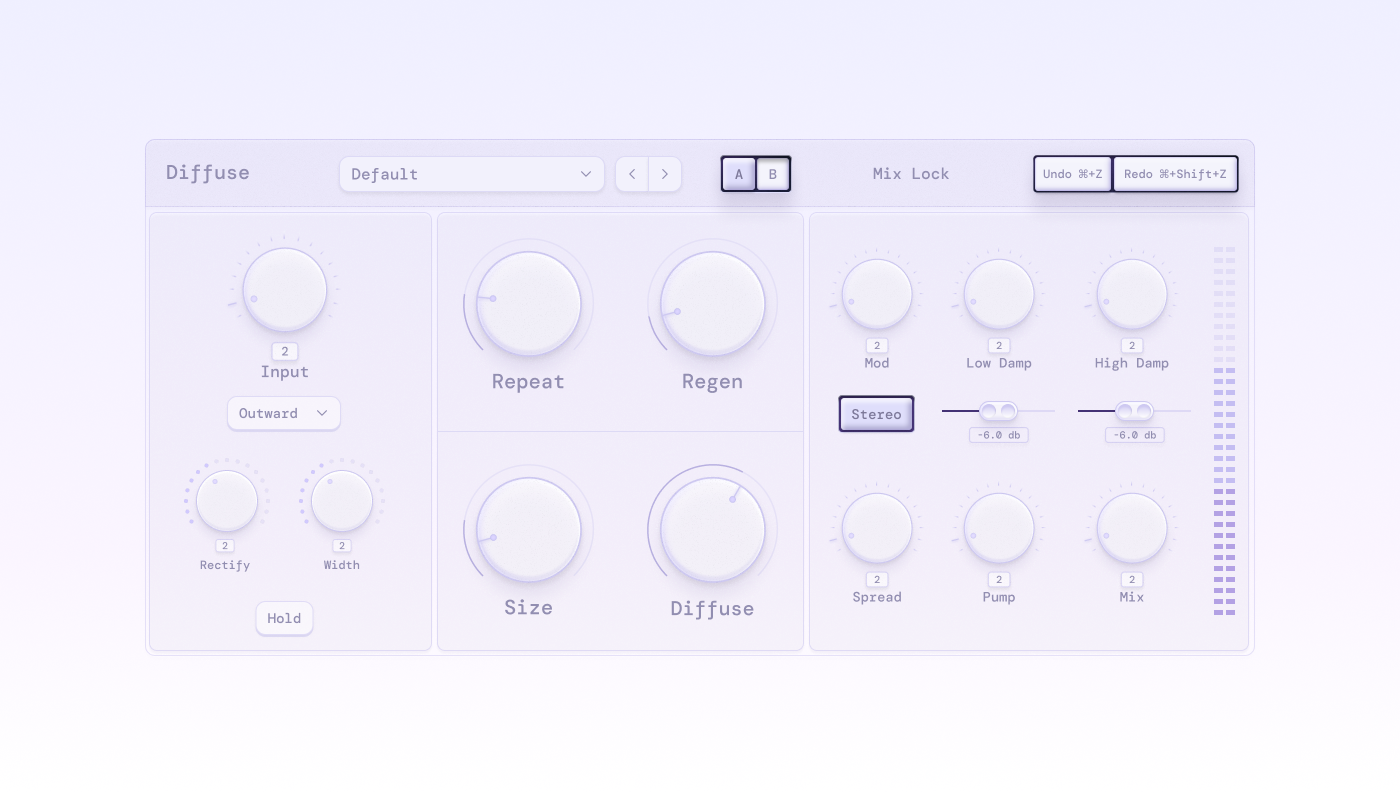Viewport: 1400px width, 794px height.
Task: Click the Rectify value box
Action: tap(225, 546)
